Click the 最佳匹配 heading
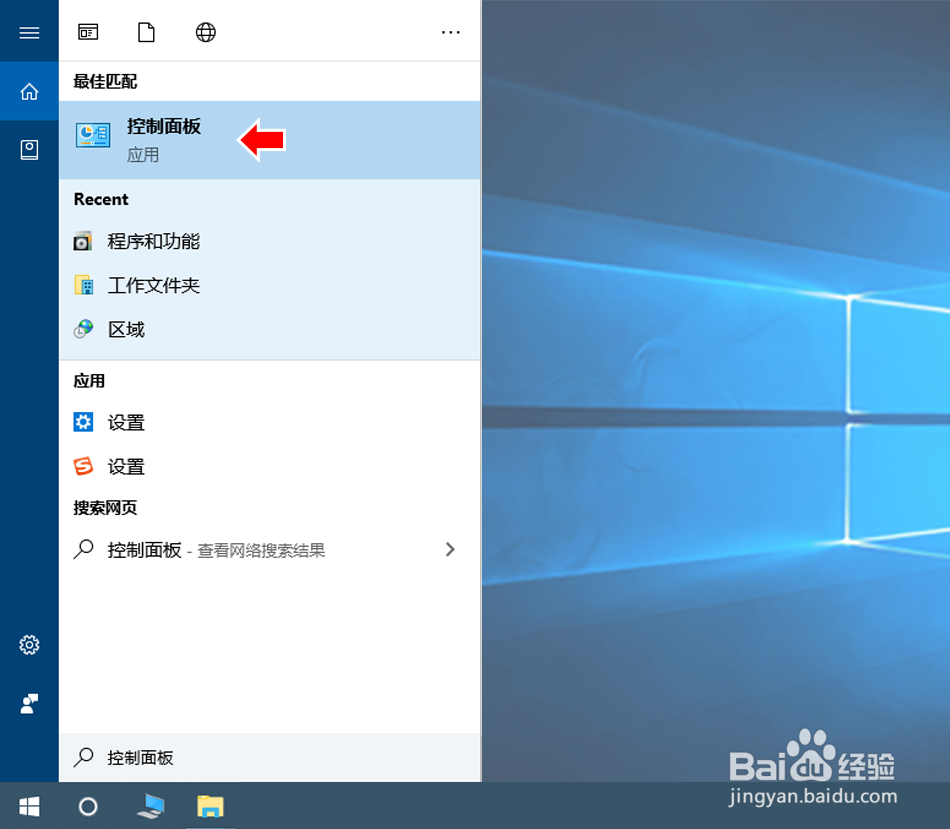 click(105, 81)
